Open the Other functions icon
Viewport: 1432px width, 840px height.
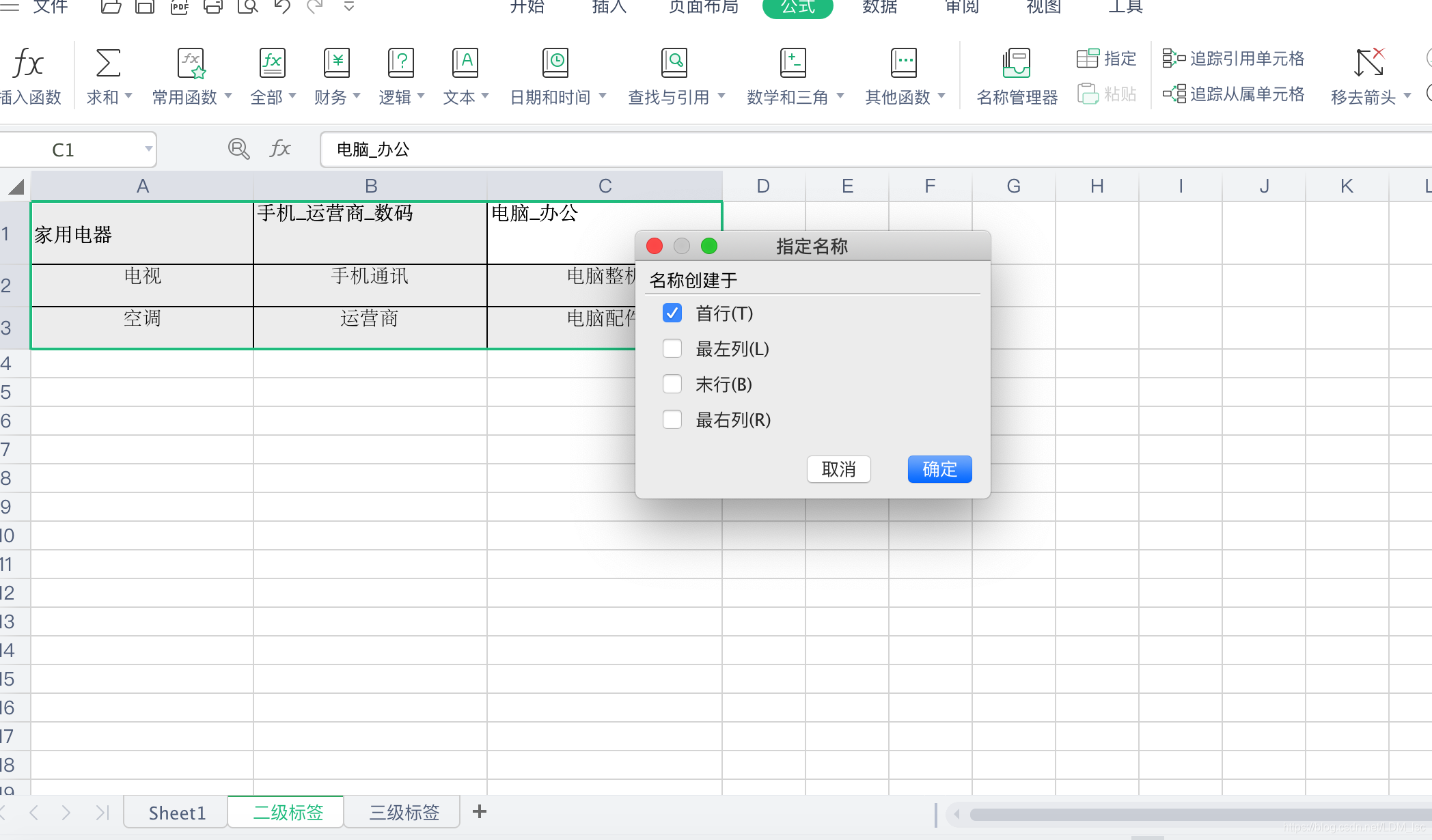tap(904, 63)
